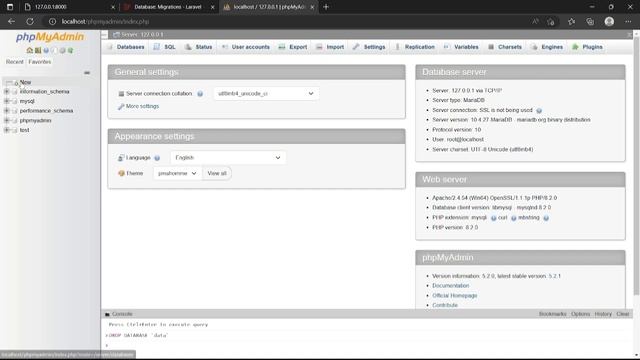640x360 pixels.
Task: Click the log out (exit door) icon in sidebar
Action: 38,51
